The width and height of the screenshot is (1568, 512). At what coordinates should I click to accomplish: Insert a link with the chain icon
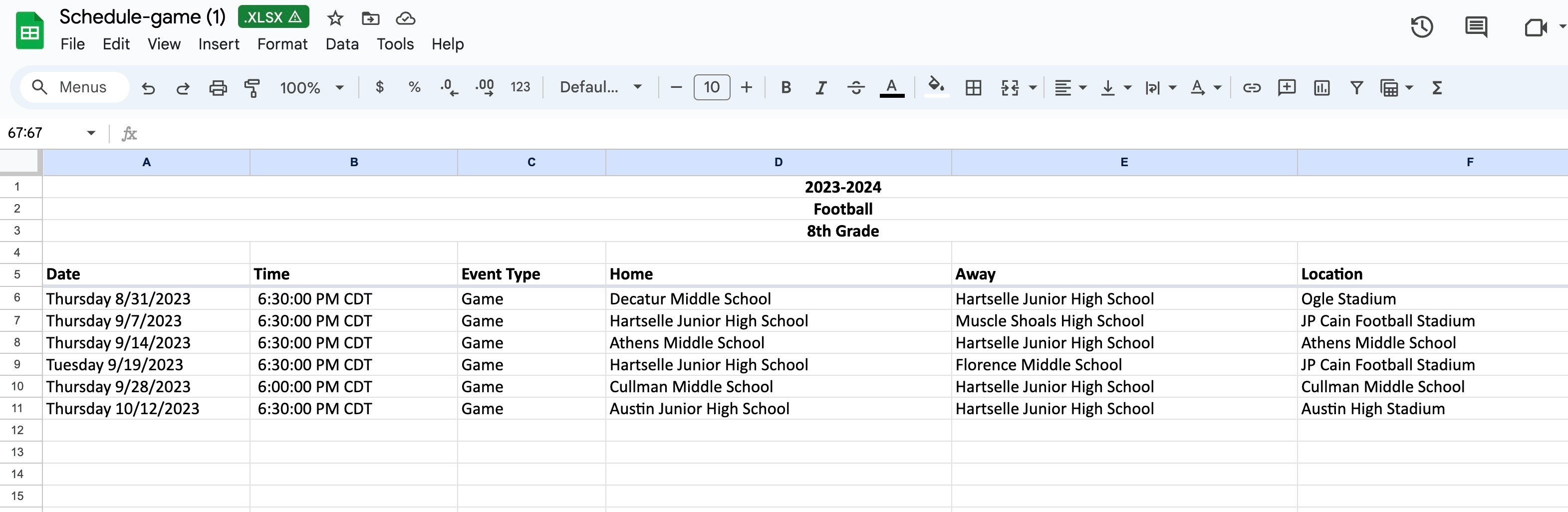pyautogui.click(x=1252, y=88)
